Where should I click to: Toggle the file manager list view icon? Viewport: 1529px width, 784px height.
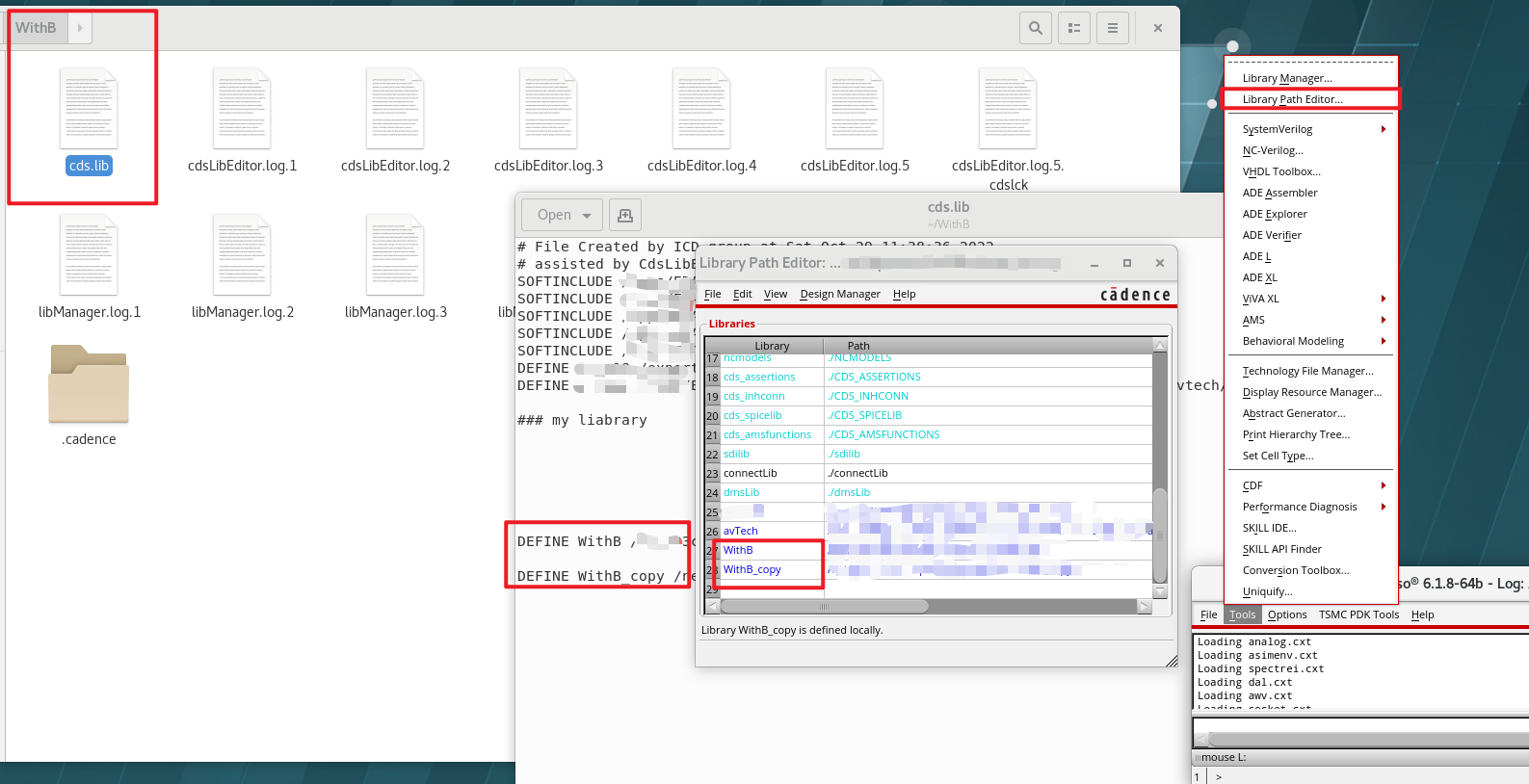[1074, 28]
